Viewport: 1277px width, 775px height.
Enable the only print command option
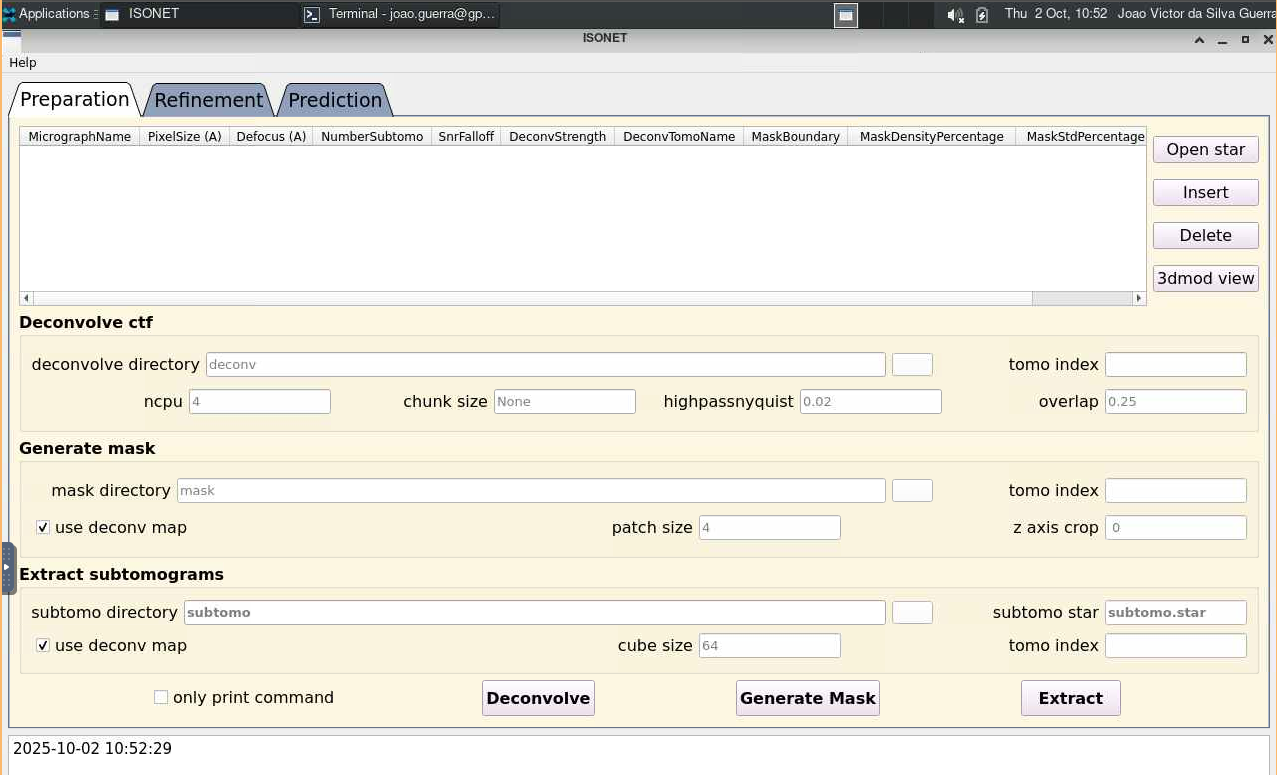click(161, 697)
